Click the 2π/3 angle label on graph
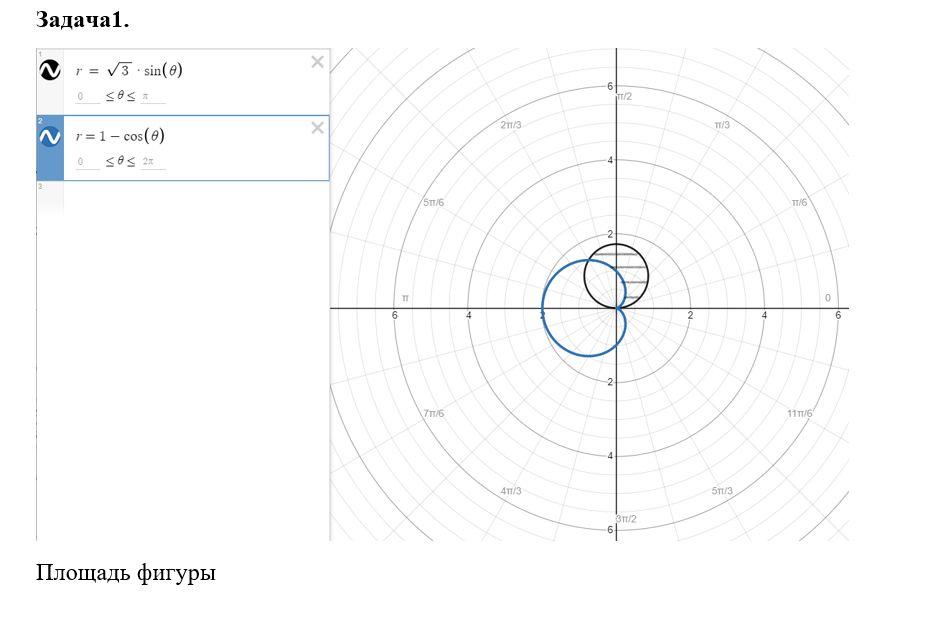Viewport: 929px width, 618px height. click(x=510, y=125)
